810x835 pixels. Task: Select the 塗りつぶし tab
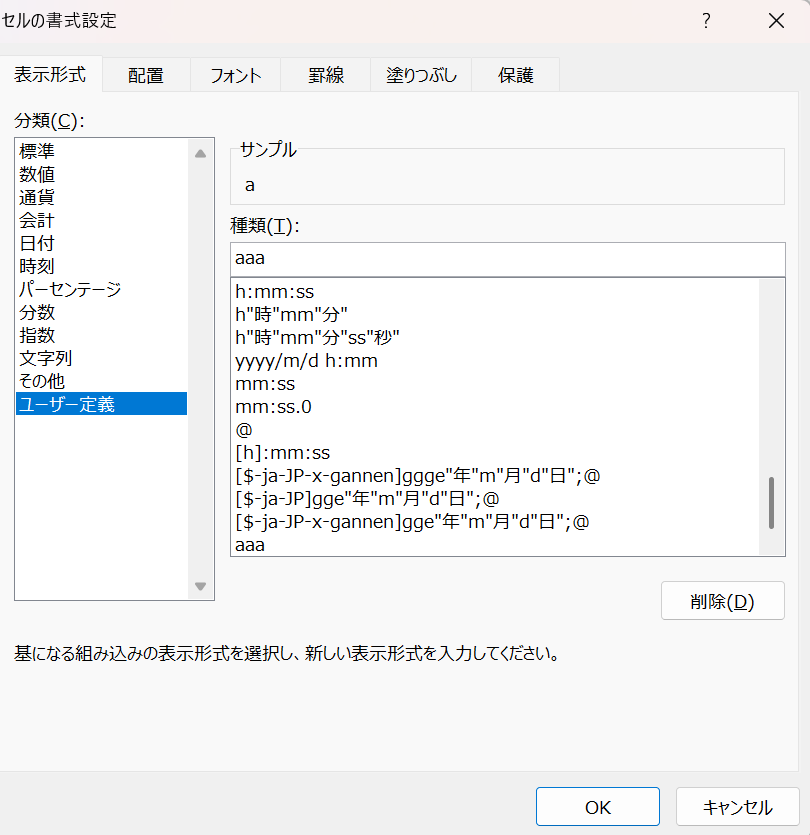point(421,75)
